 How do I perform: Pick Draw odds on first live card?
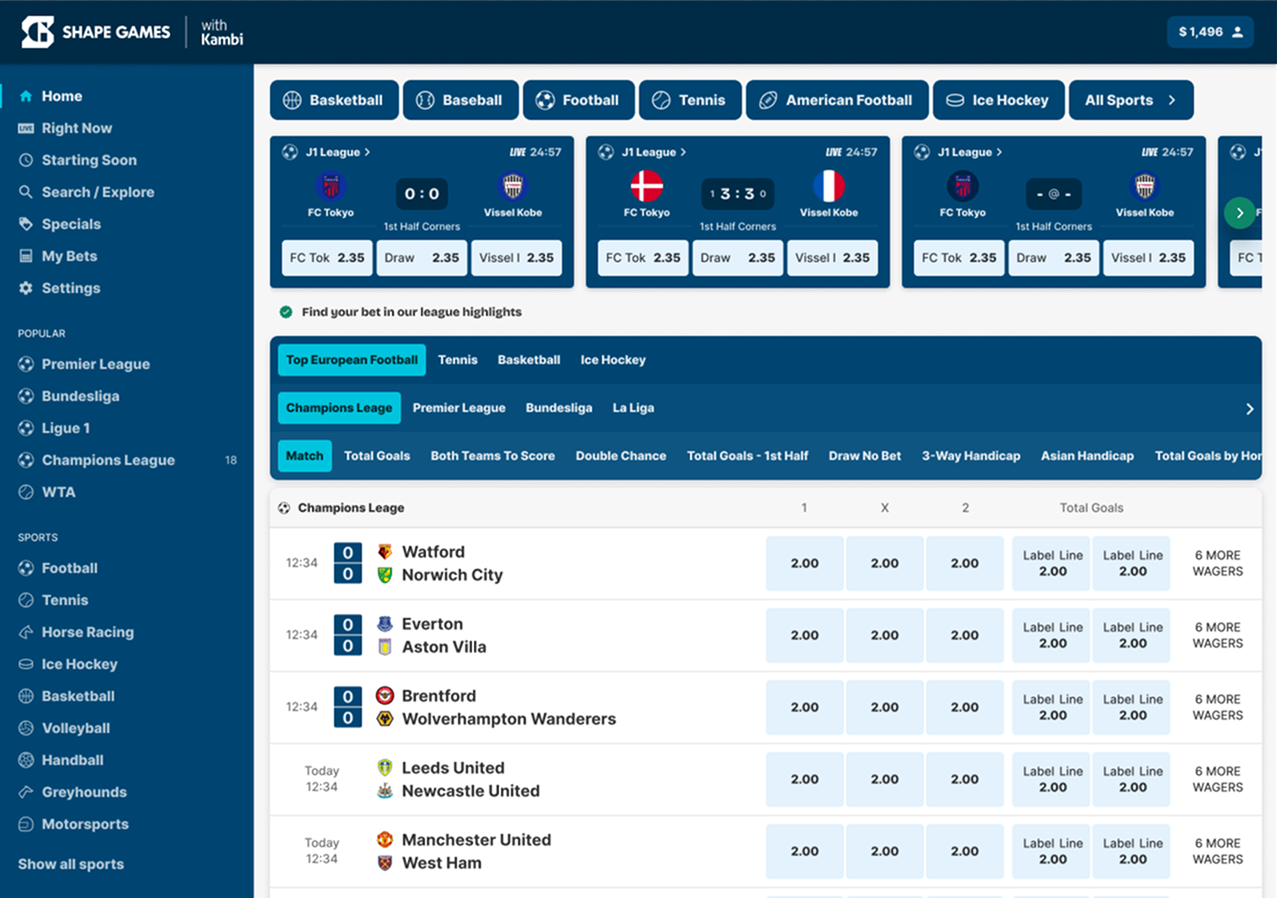[x=422, y=258]
